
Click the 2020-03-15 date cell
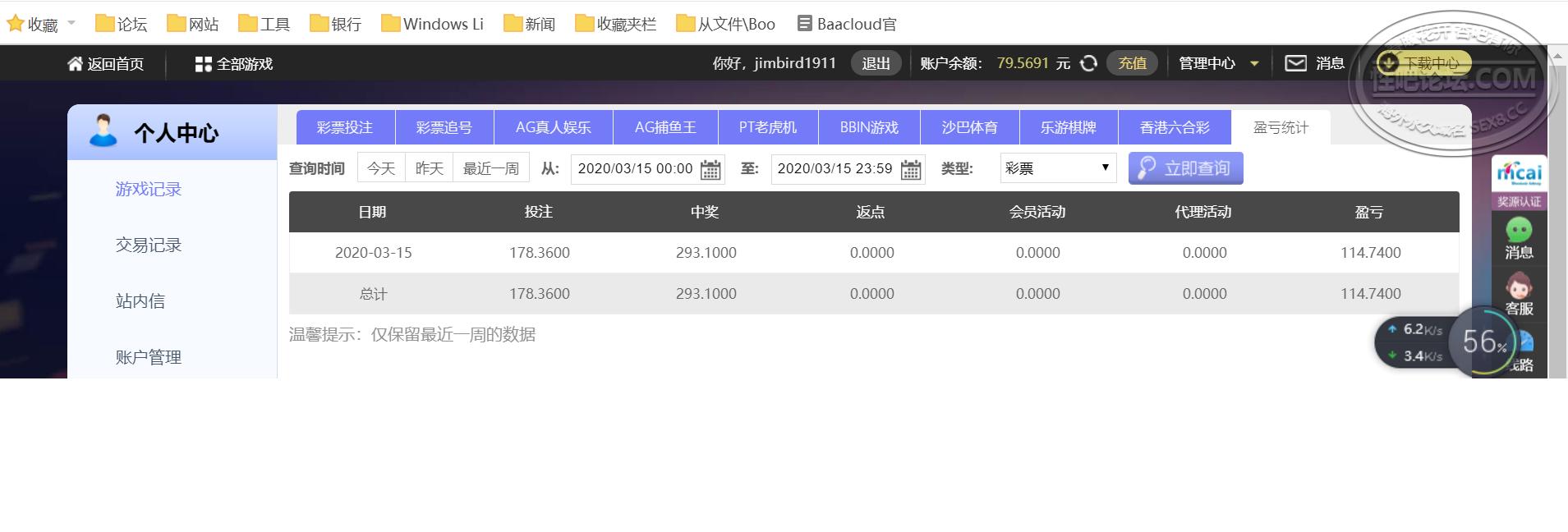click(x=374, y=253)
